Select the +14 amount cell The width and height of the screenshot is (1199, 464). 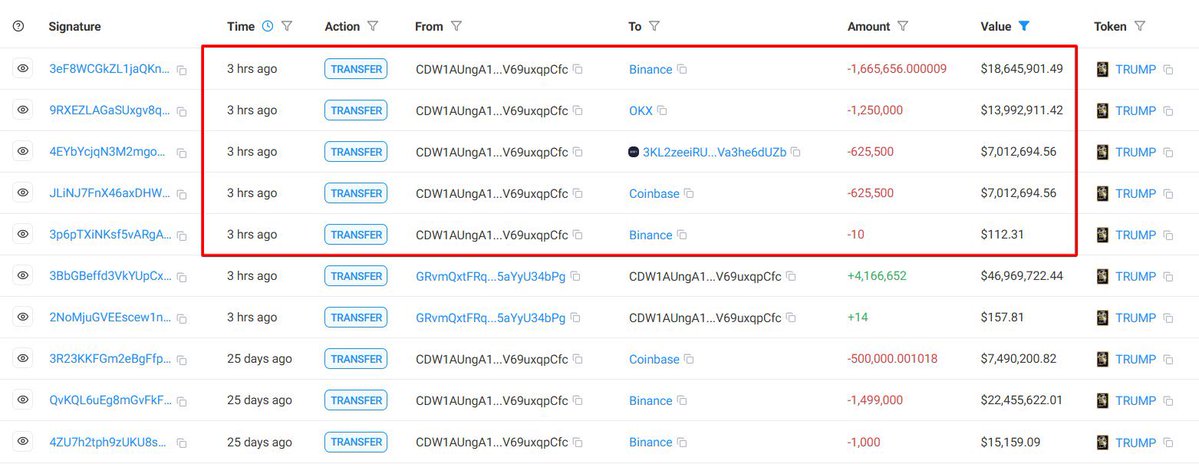pos(857,316)
